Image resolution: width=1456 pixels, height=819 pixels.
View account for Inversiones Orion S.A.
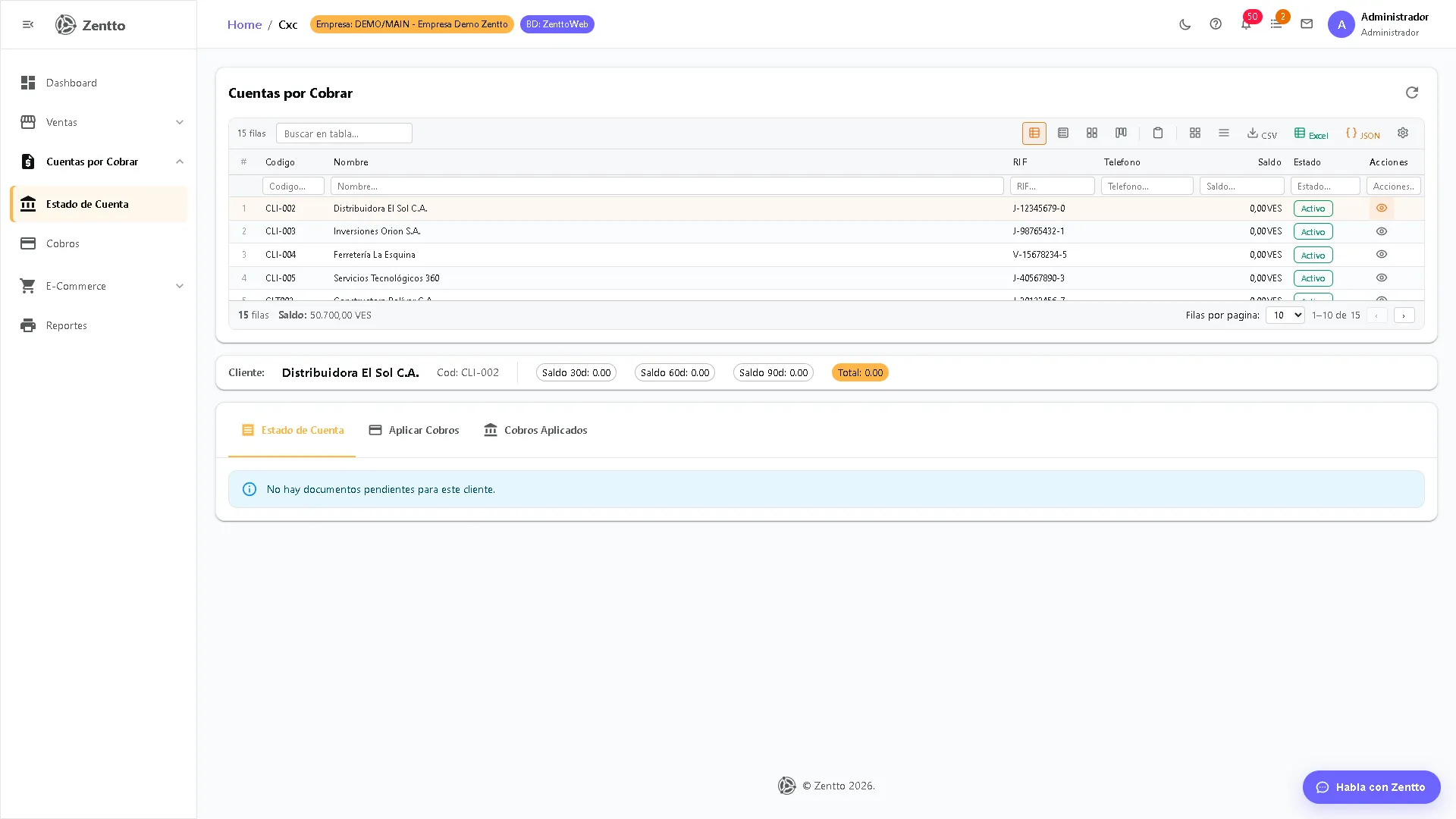click(1382, 231)
